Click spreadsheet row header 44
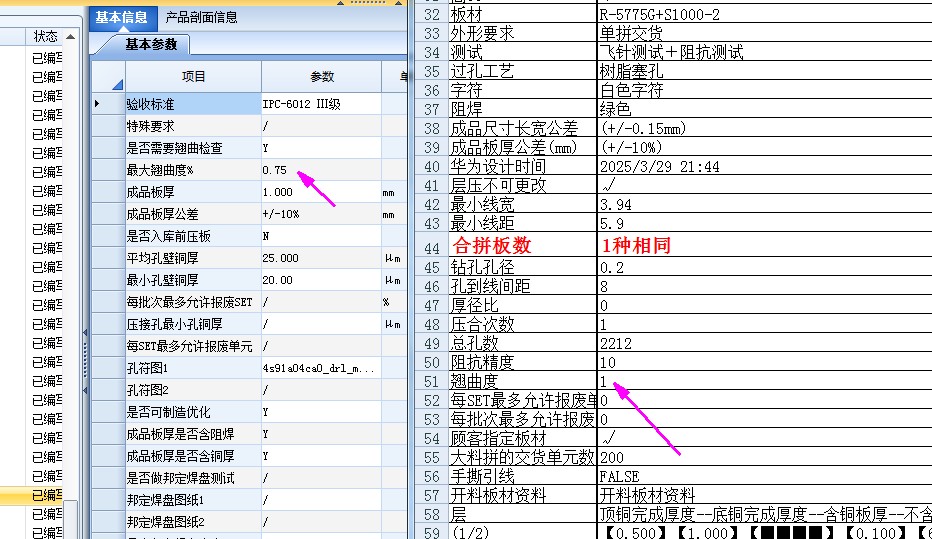932x539 pixels. [432, 245]
